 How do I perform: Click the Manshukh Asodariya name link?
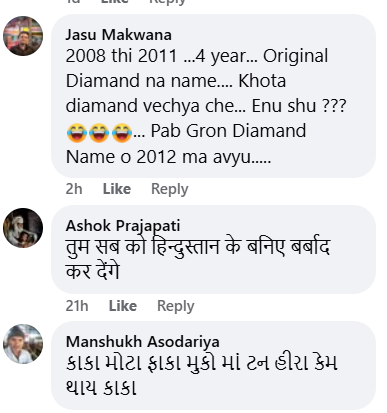click(x=143, y=342)
